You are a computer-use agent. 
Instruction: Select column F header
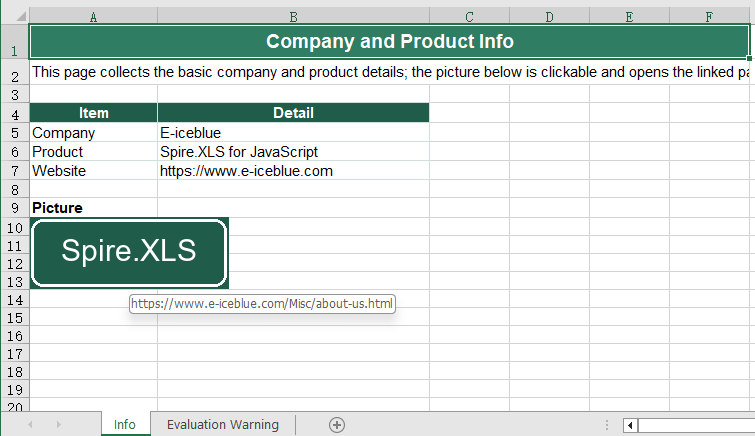[709, 17]
